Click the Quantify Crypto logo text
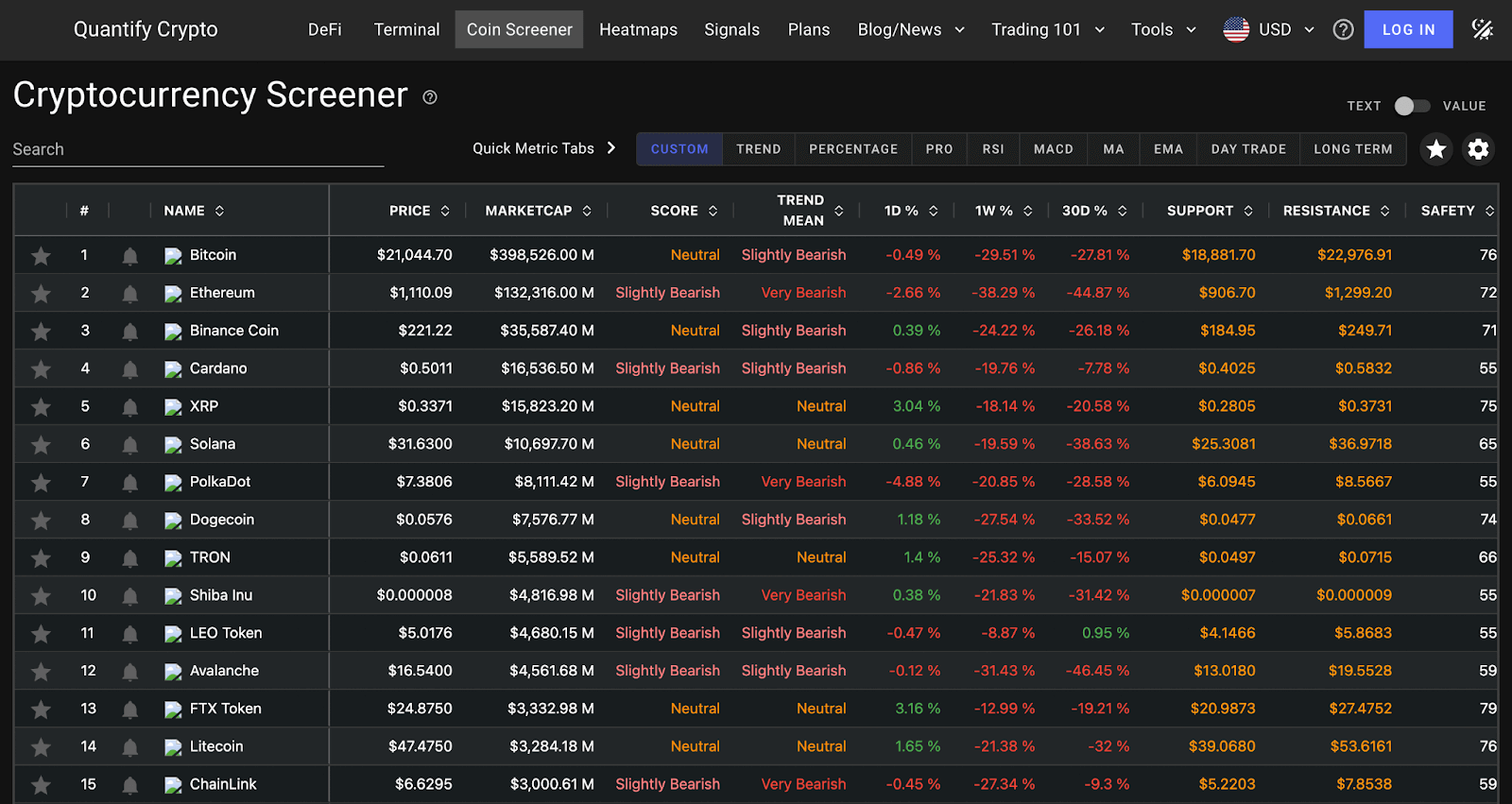The height and width of the screenshot is (804, 1512). click(x=146, y=29)
